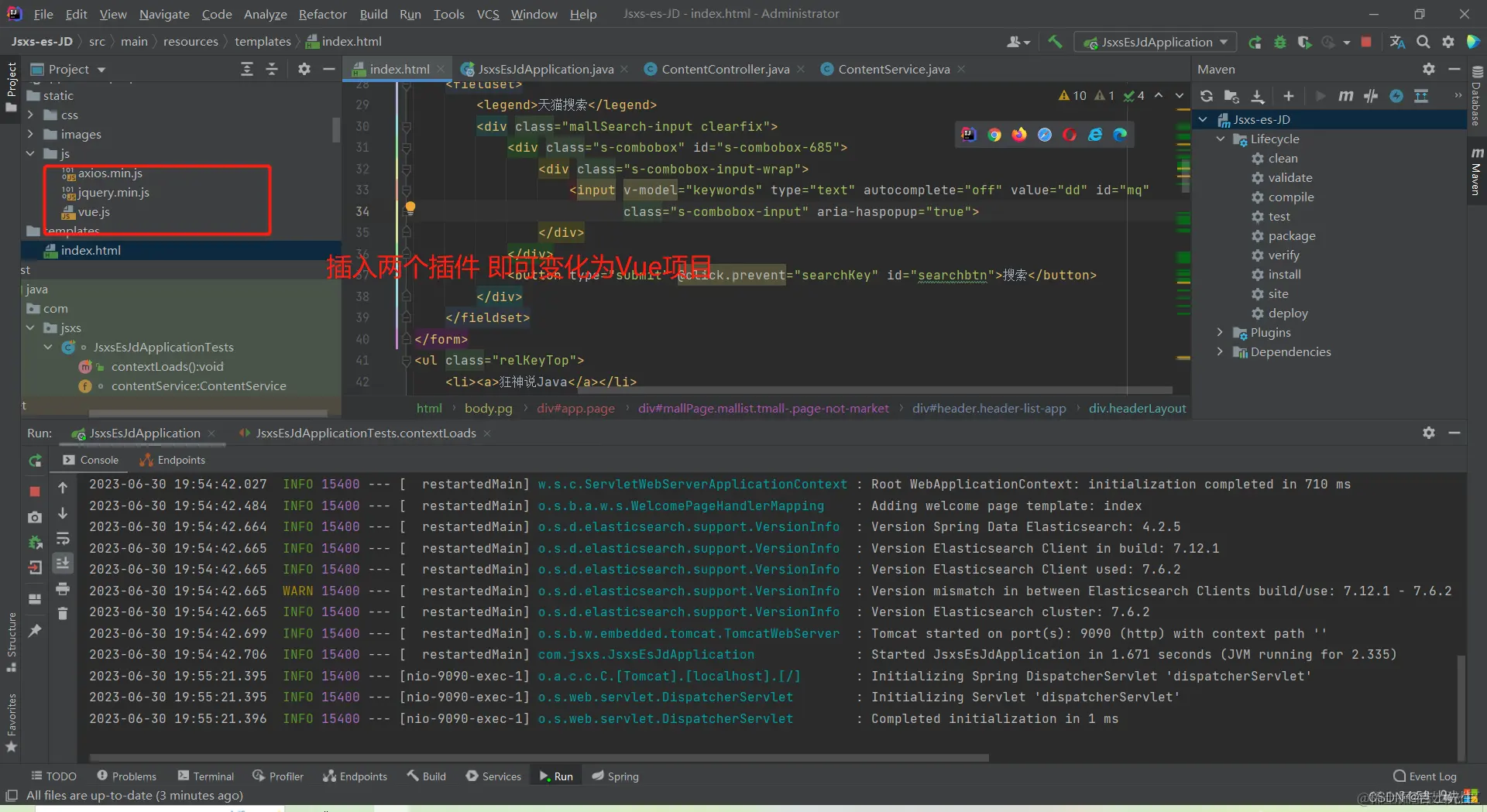
Task: Collapse the Lifecycle node in Maven
Action: [x=1221, y=139]
